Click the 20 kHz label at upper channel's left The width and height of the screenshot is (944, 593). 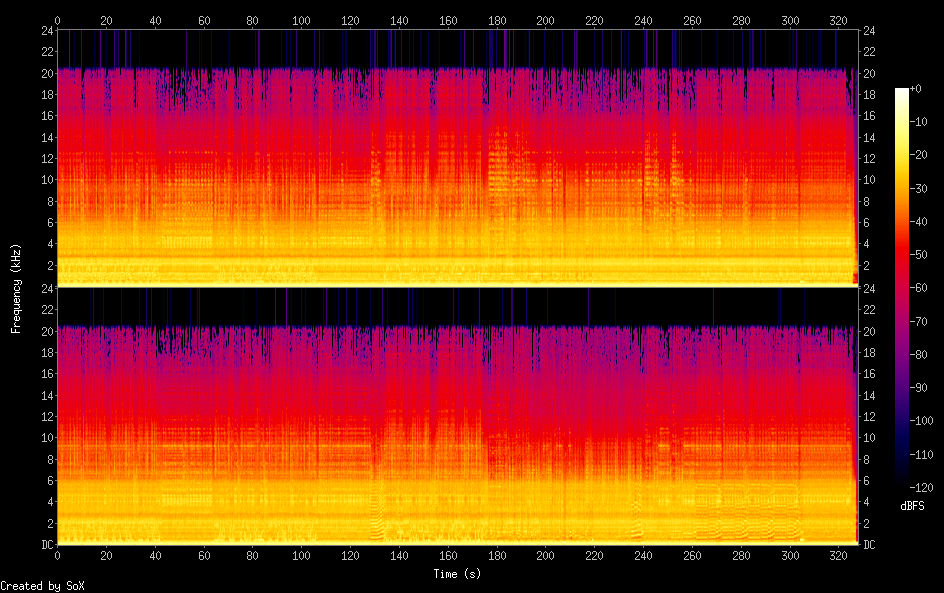tap(44, 74)
